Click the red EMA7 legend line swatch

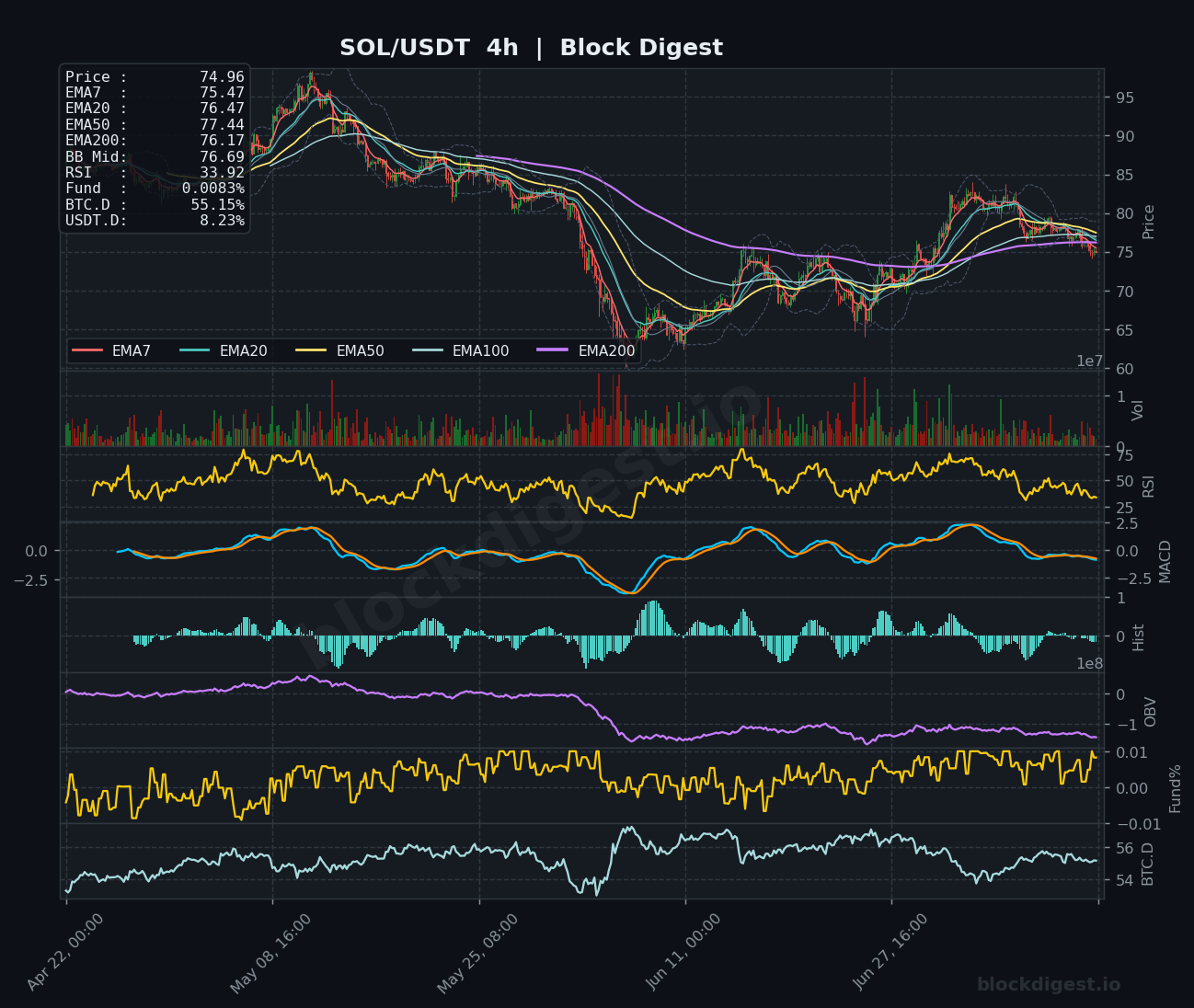coord(87,351)
